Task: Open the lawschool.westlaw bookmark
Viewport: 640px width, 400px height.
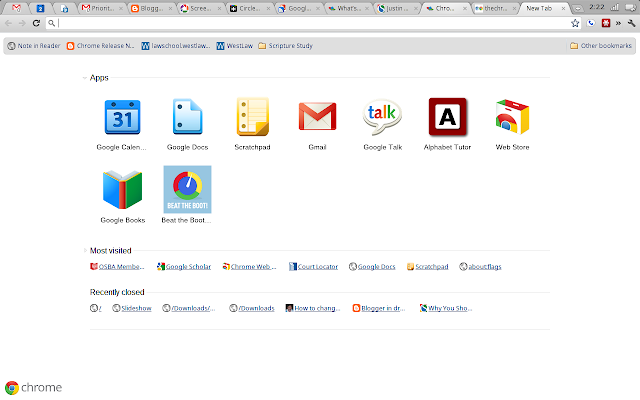Action: (x=176, y=46)
